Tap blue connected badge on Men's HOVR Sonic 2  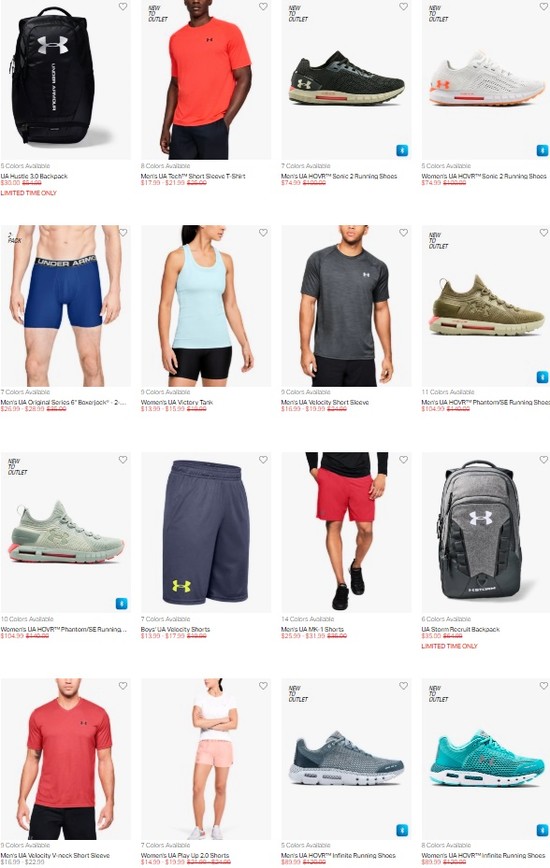402,150
